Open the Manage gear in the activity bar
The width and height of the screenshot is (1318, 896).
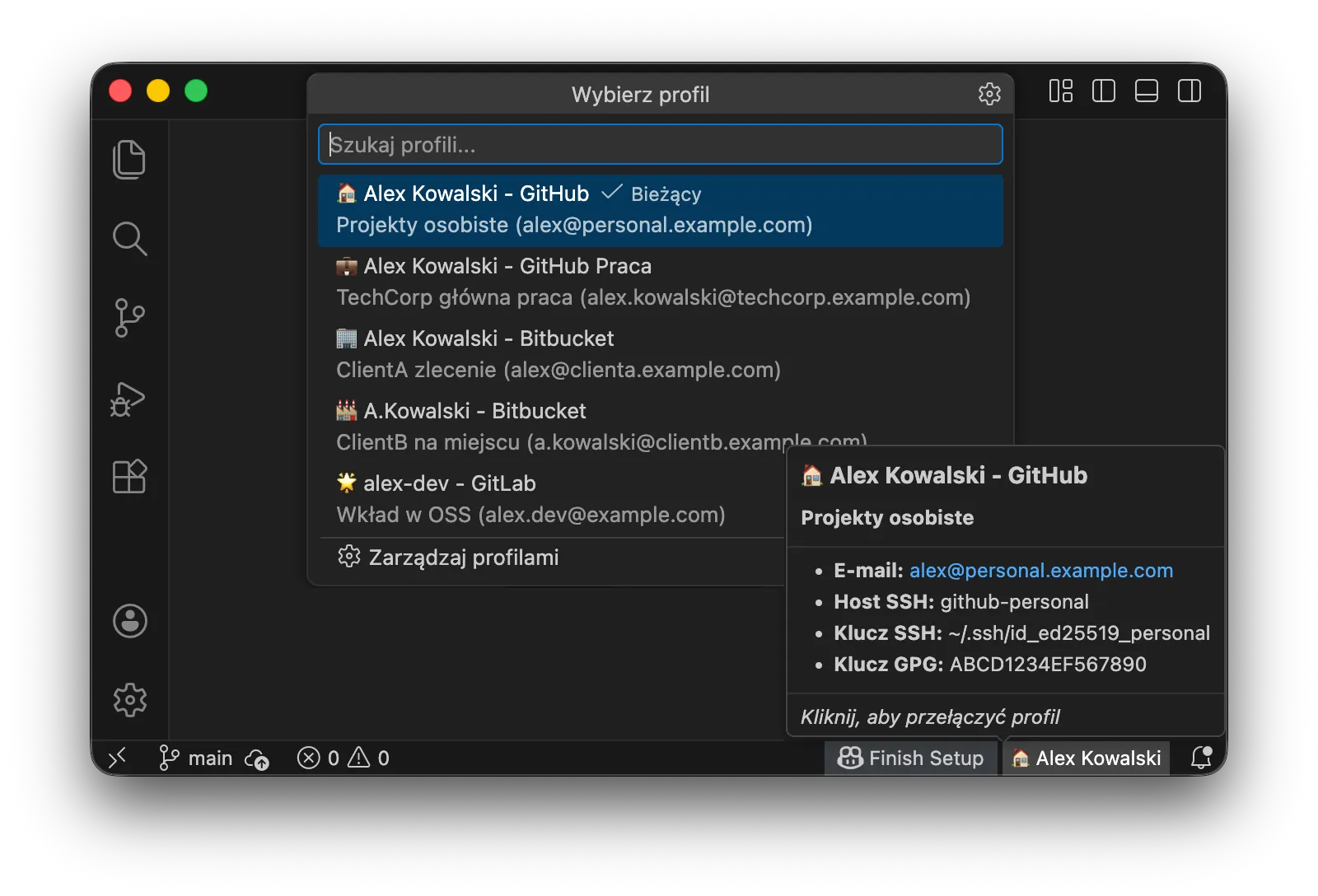point(130,700)
